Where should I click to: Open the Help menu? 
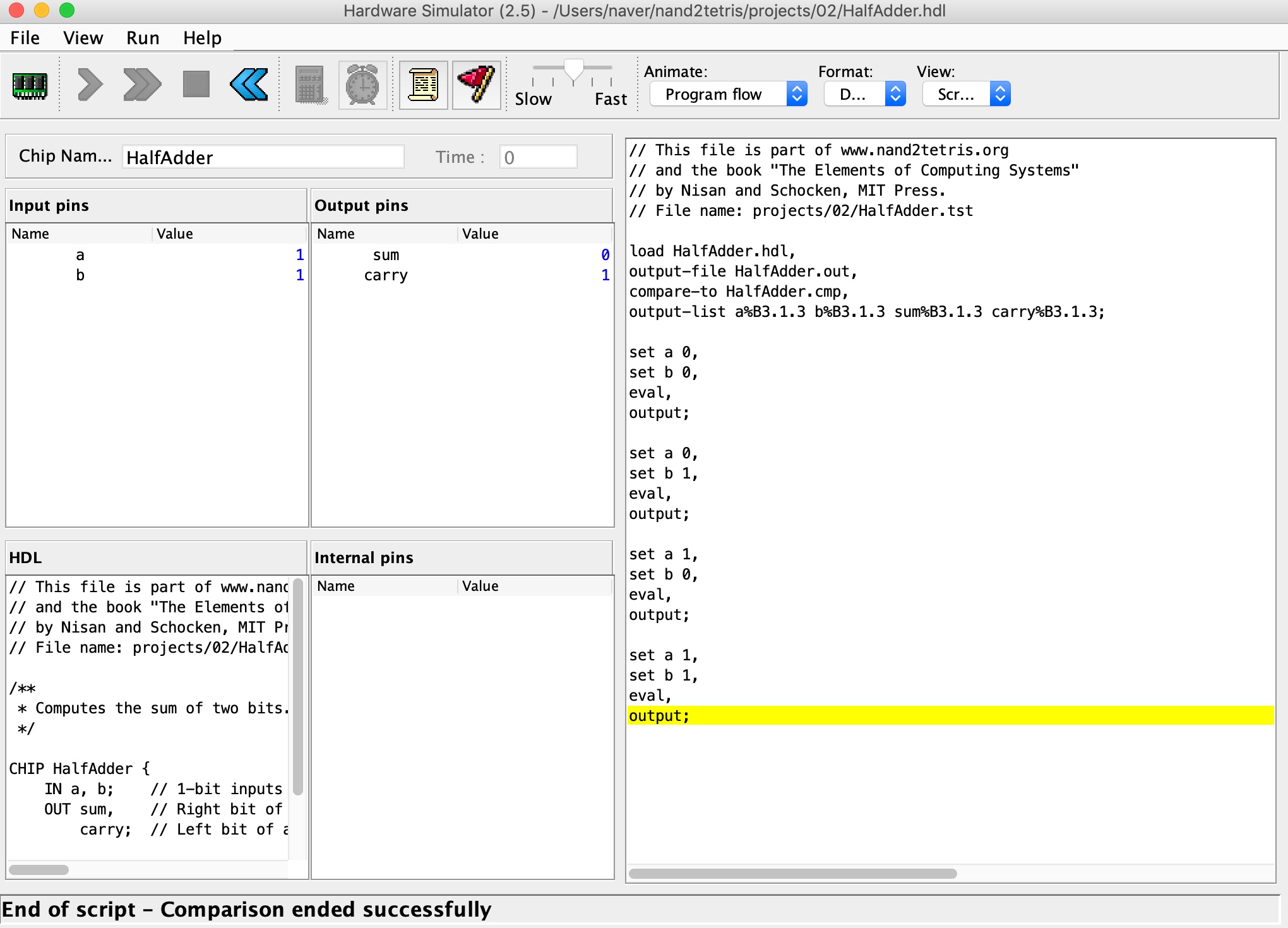tap(202, 38)
